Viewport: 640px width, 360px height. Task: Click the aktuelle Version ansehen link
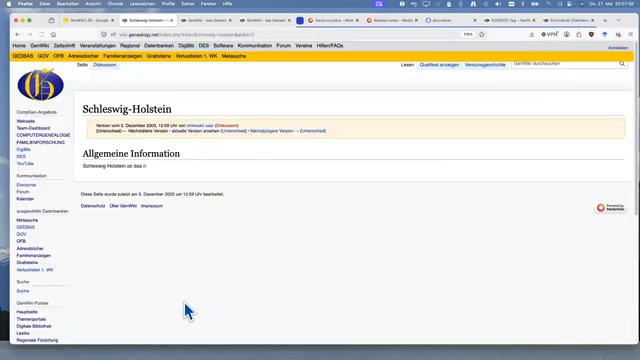tap(196, 131)
